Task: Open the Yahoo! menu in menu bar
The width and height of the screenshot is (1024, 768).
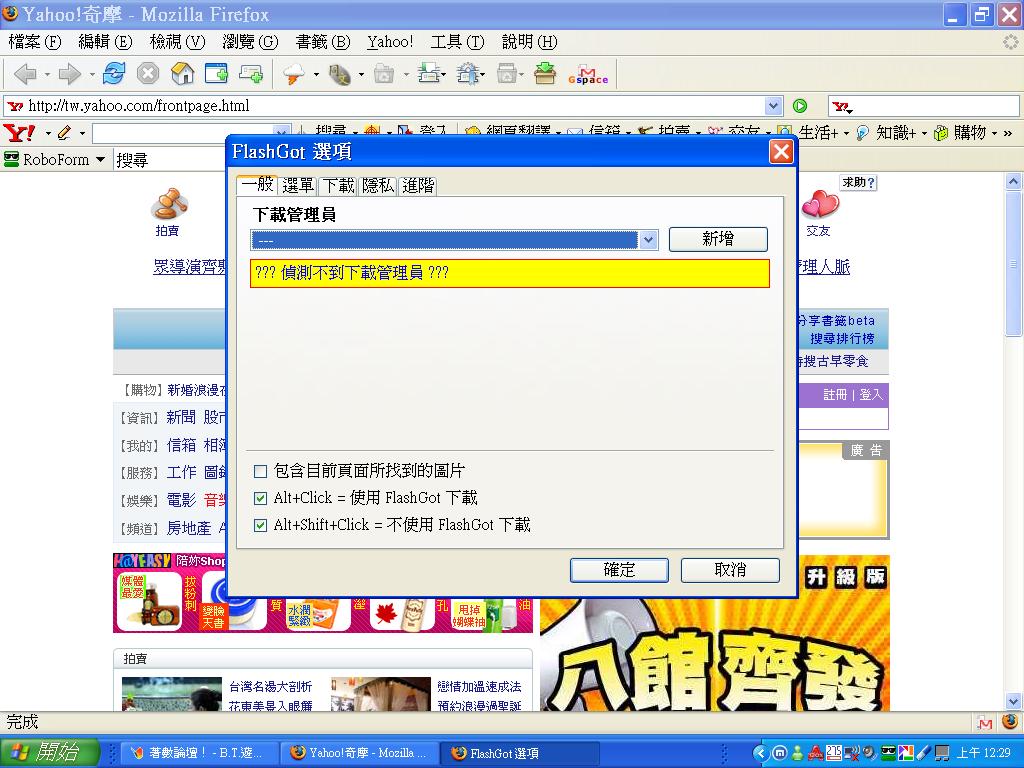Action: (390, 42)
